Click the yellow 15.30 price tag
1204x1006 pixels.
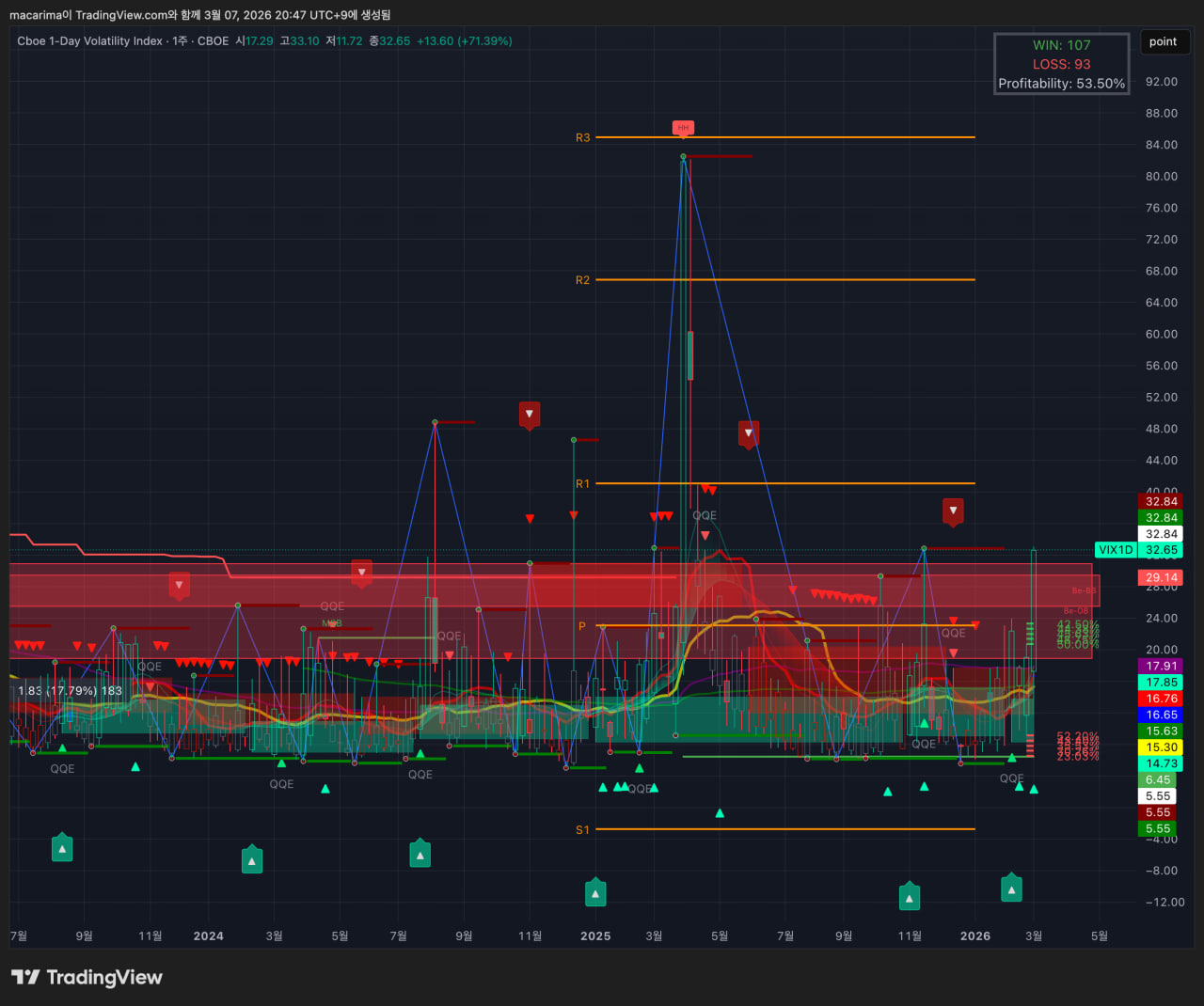point(1161,747)
